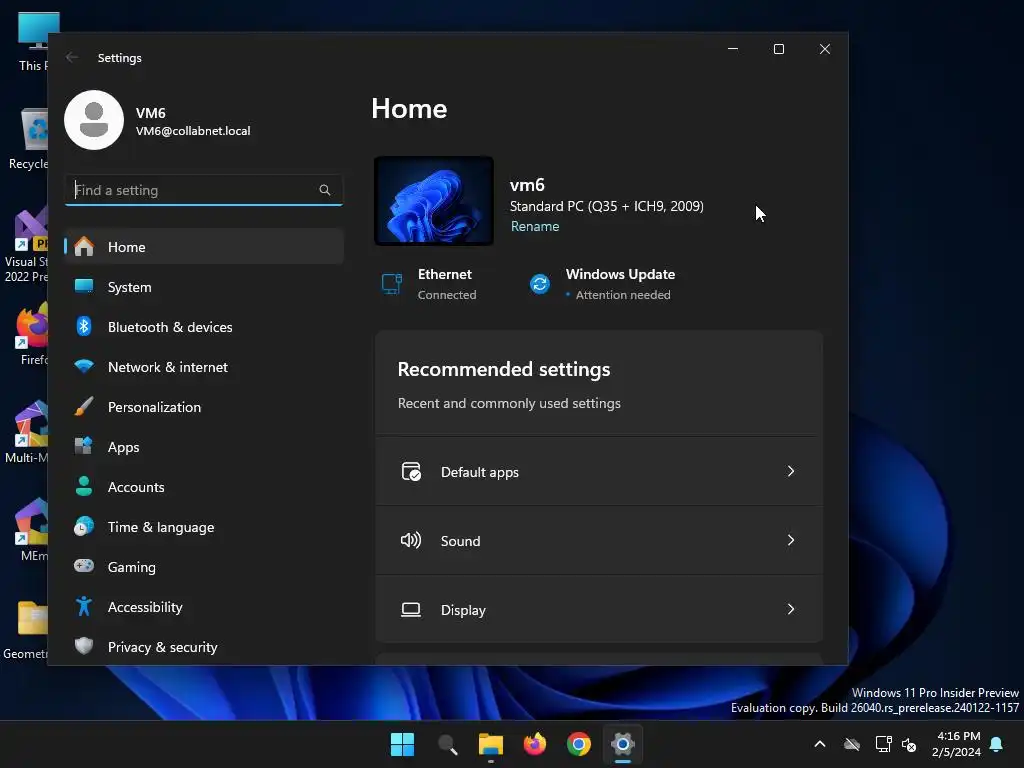Click the Apps icon in sidebar
This screenshot has height=768, width=1024.
click(84, 446)
